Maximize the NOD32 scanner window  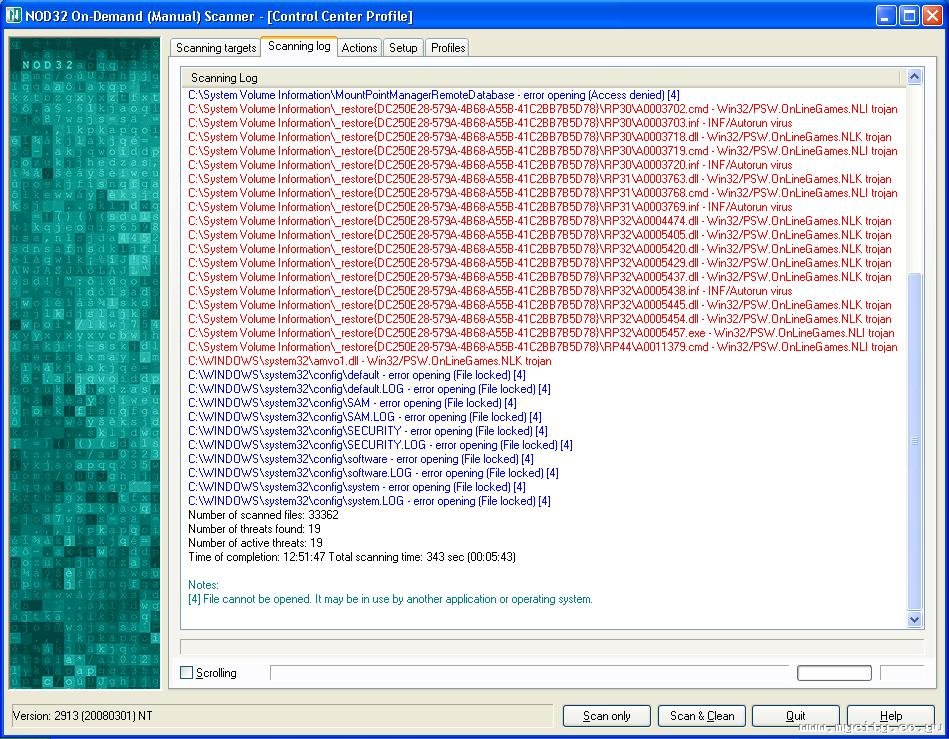[908, 16]
